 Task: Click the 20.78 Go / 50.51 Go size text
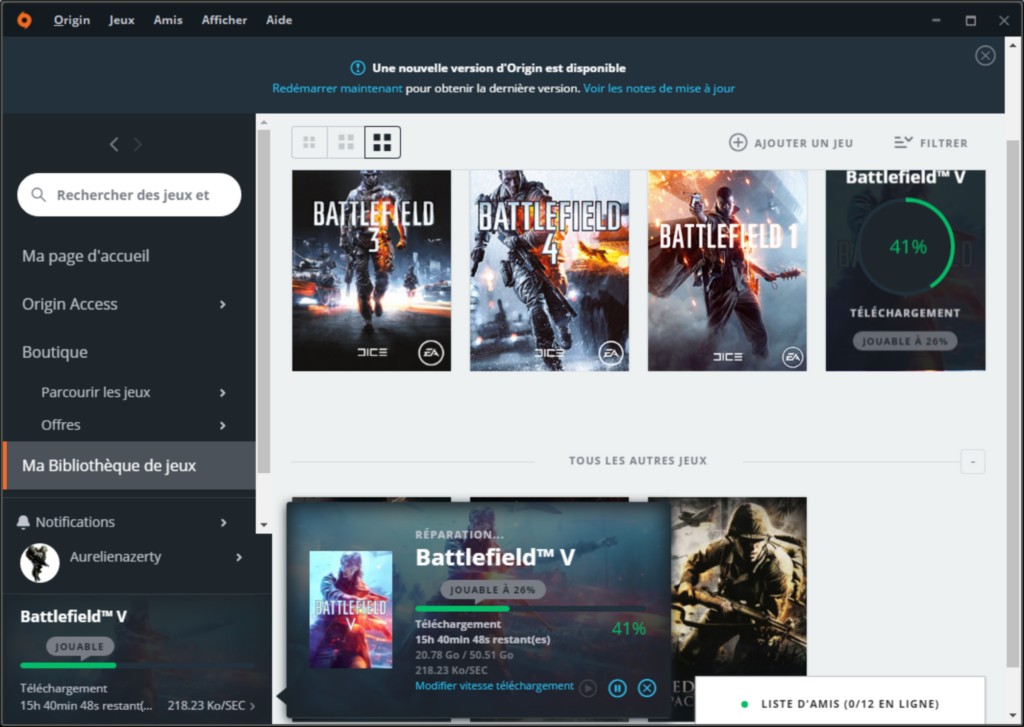click(464, 654)
